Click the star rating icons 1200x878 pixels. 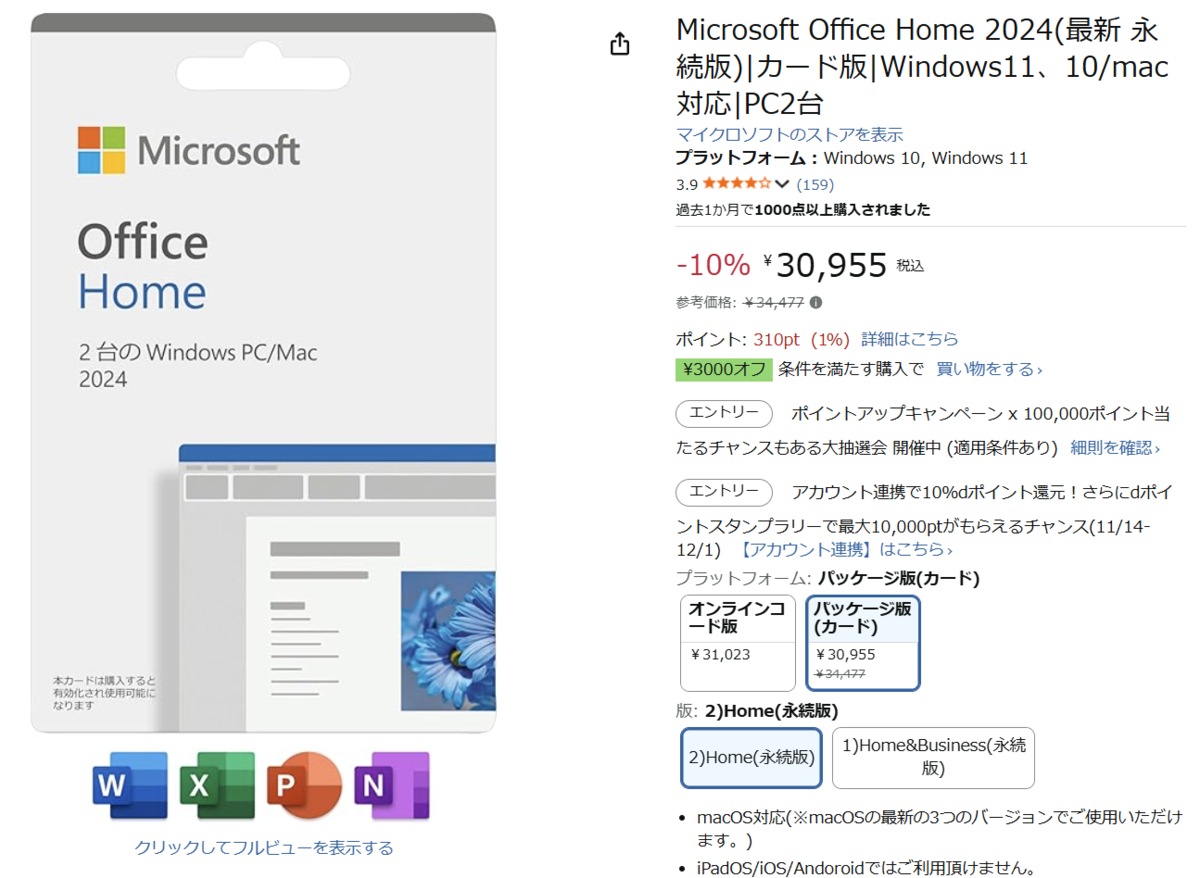pos(736,184)
